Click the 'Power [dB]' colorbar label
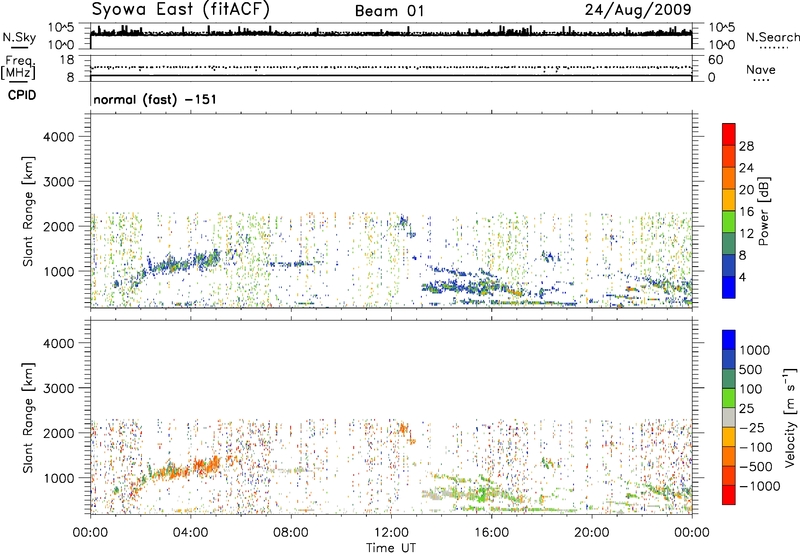This screenshot has height=554, width=800. click(763, 211)
